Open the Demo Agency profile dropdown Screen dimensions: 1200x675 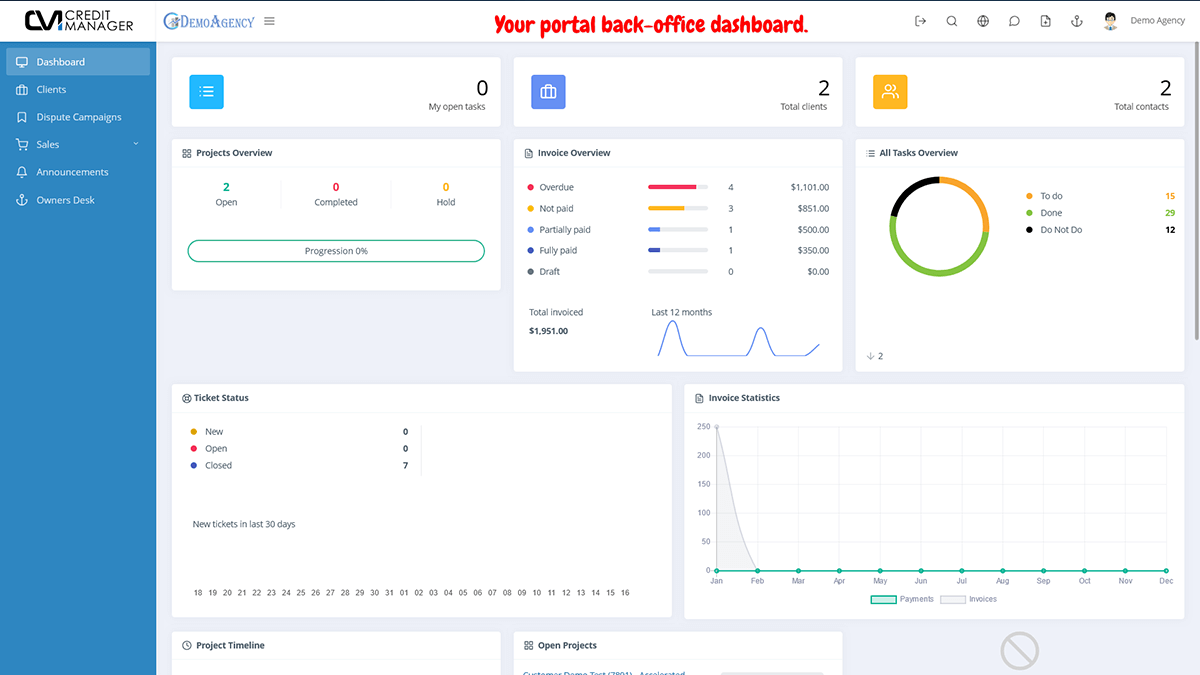1157,20
